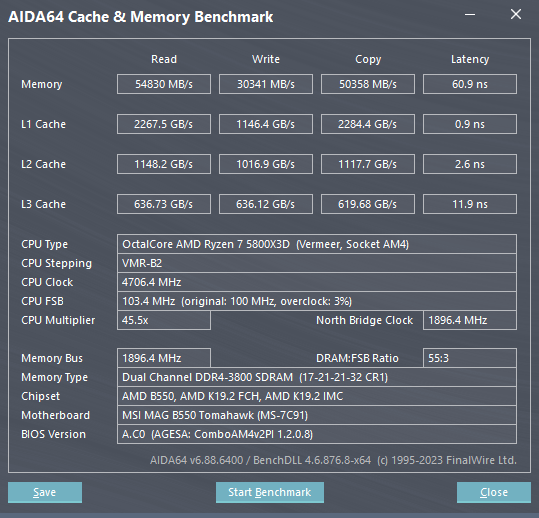Select Memory Read value 54830 MB/s
Screen dimensions: 539x518
pos(164,84)
